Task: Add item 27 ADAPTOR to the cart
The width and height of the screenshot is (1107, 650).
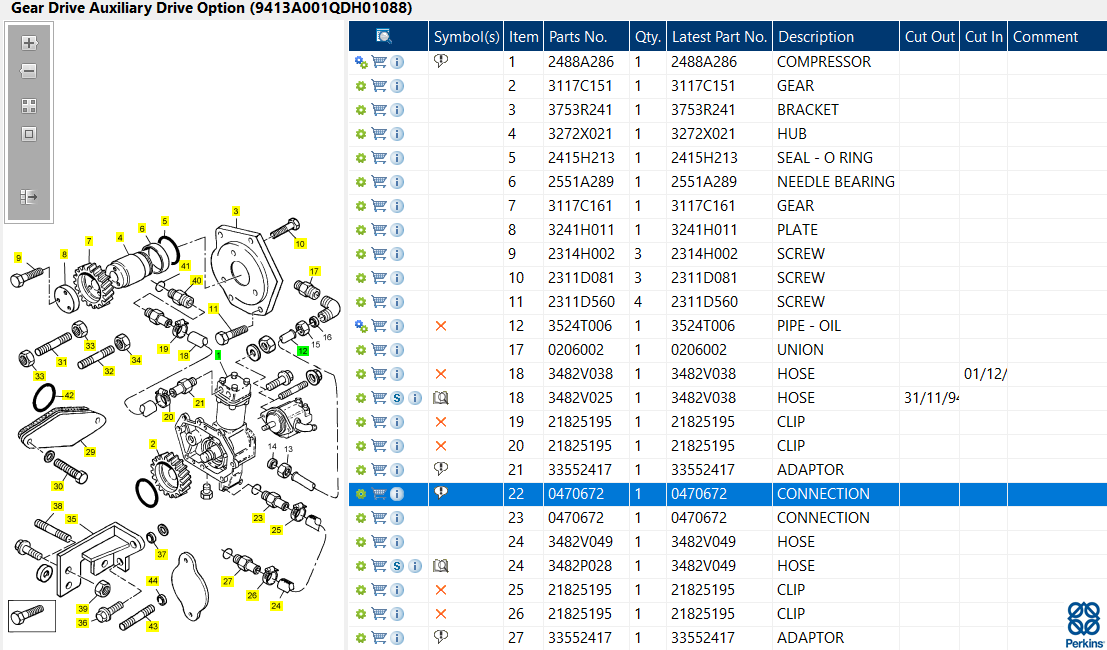Action: click(379, 638)
